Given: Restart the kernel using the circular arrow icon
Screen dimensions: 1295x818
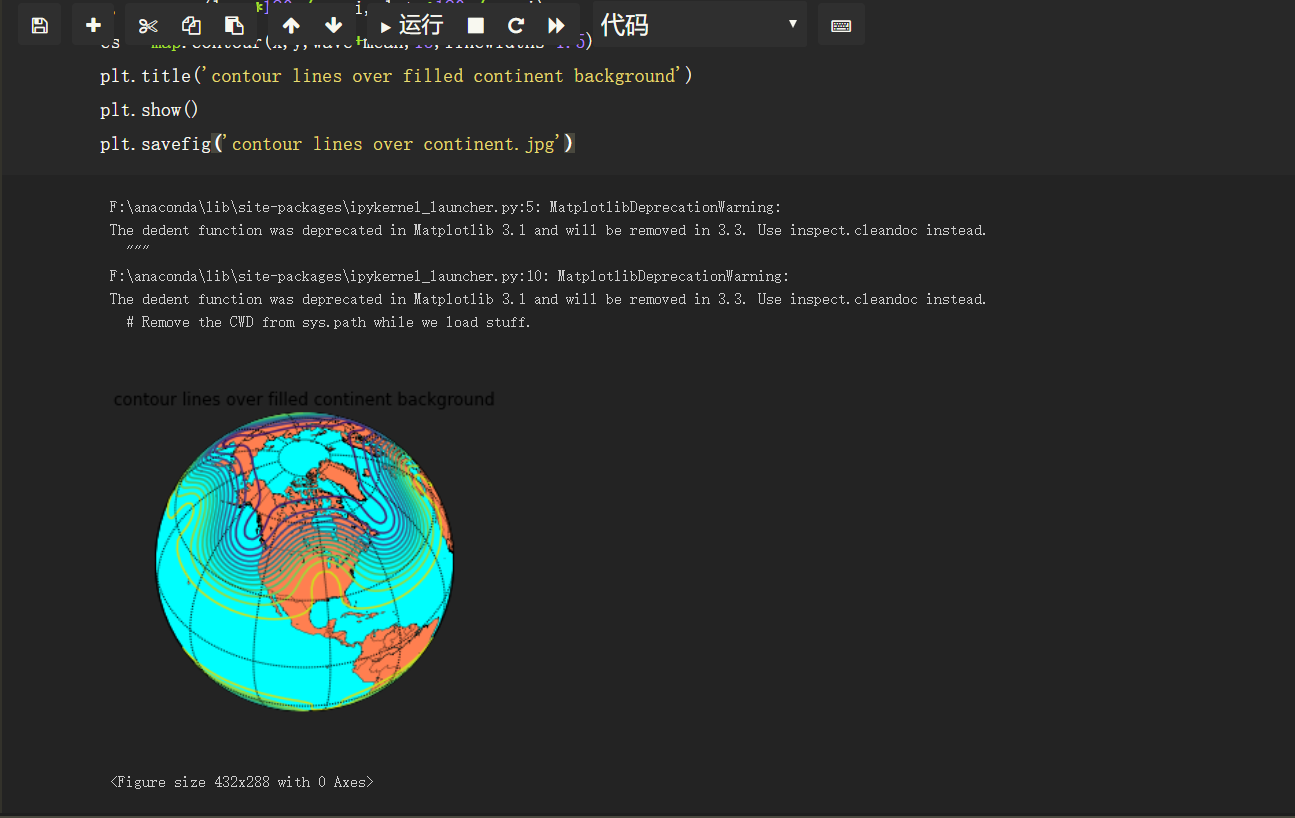Looking at the screenshot, I should click(x=516, y=24).
